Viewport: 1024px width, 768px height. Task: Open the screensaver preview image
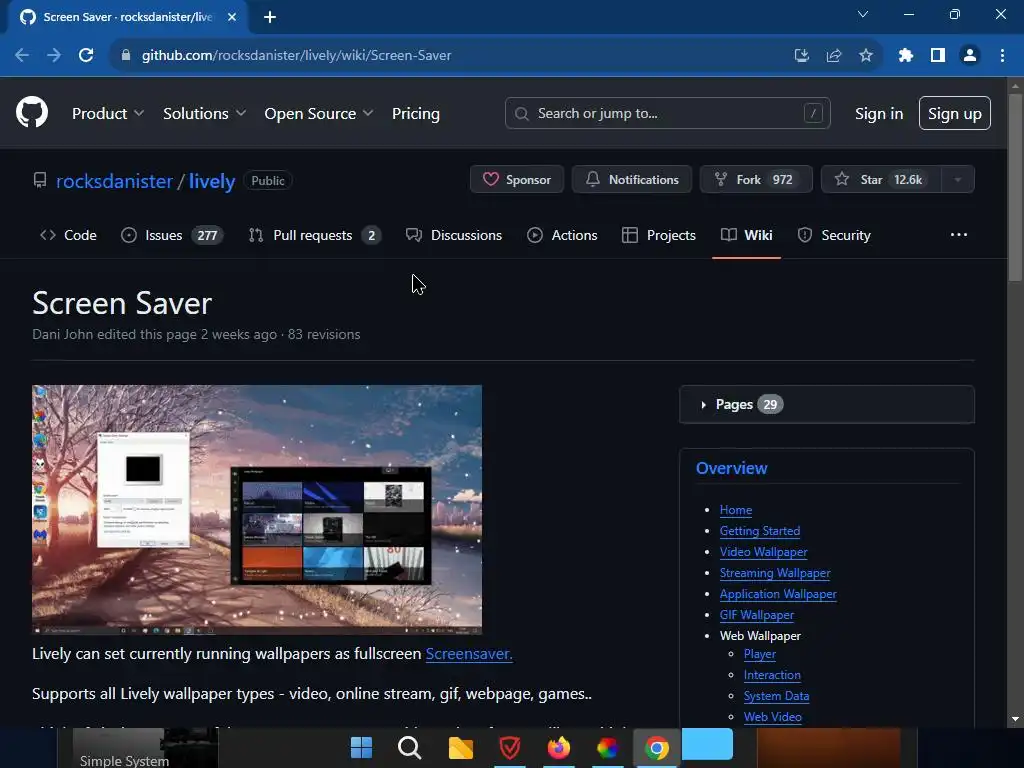[257, 509]
